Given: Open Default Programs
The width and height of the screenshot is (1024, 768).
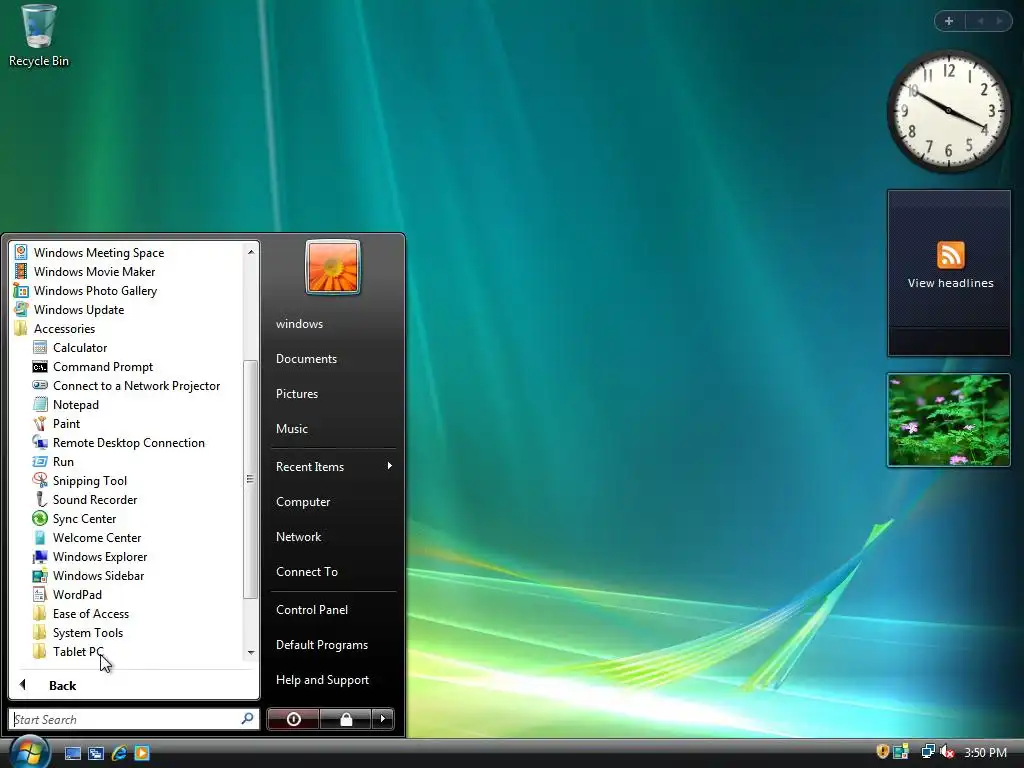Looking at the screenshot, I should pyautogui.click(x=322, y=645).
